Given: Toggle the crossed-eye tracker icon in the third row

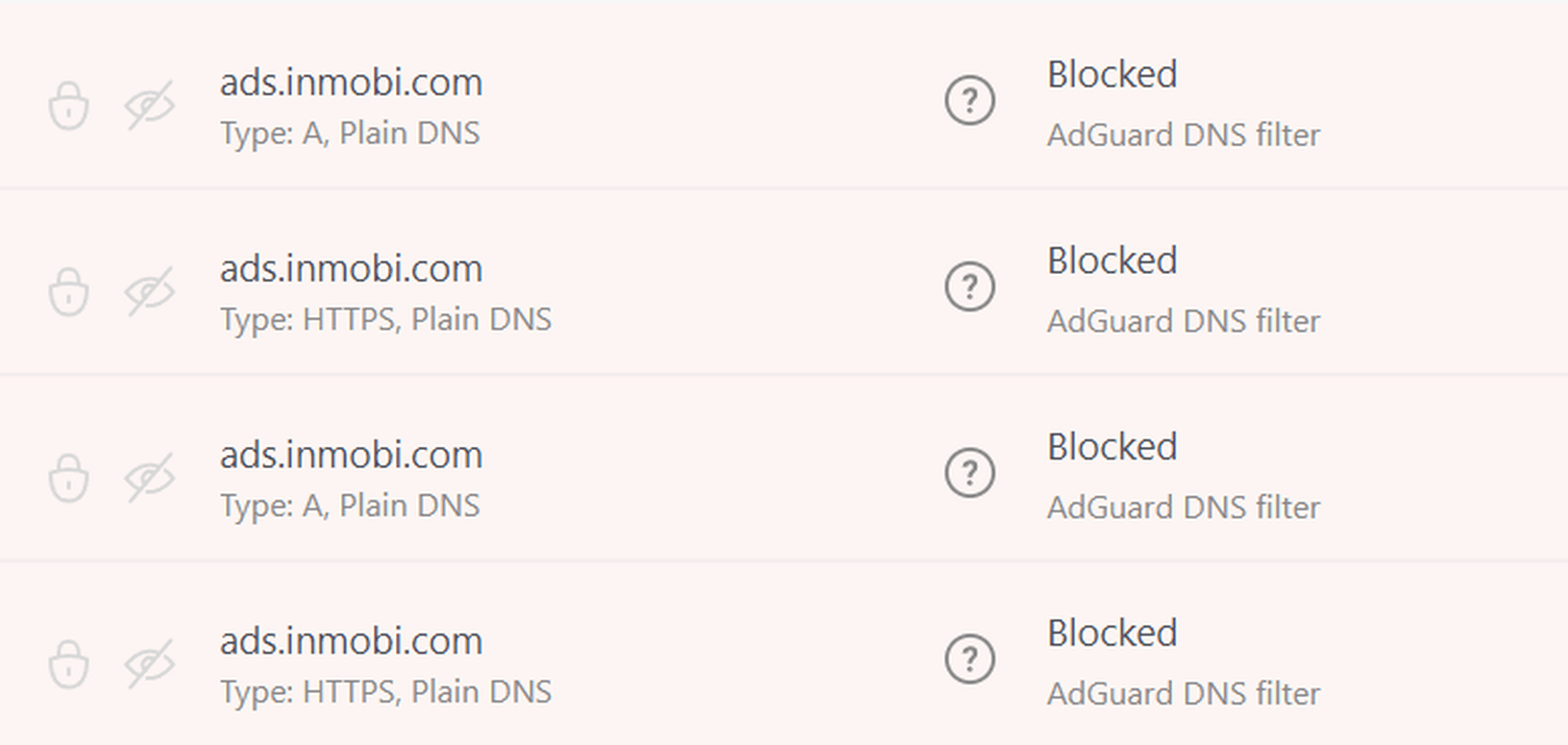Looking at the screenshot, I should point(150,478).
